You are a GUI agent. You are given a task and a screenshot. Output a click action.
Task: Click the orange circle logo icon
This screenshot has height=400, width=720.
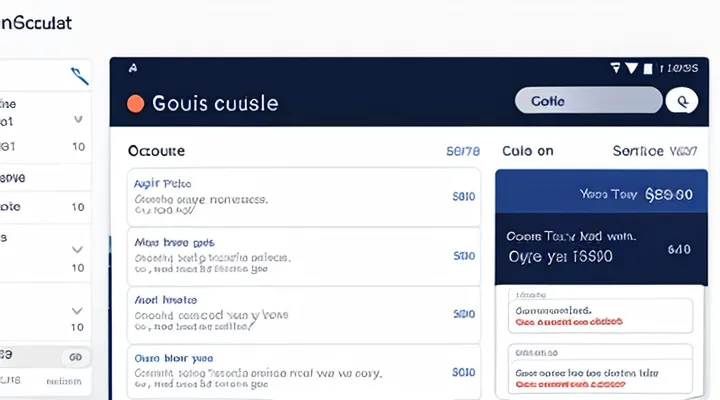(x=136, y=103)
